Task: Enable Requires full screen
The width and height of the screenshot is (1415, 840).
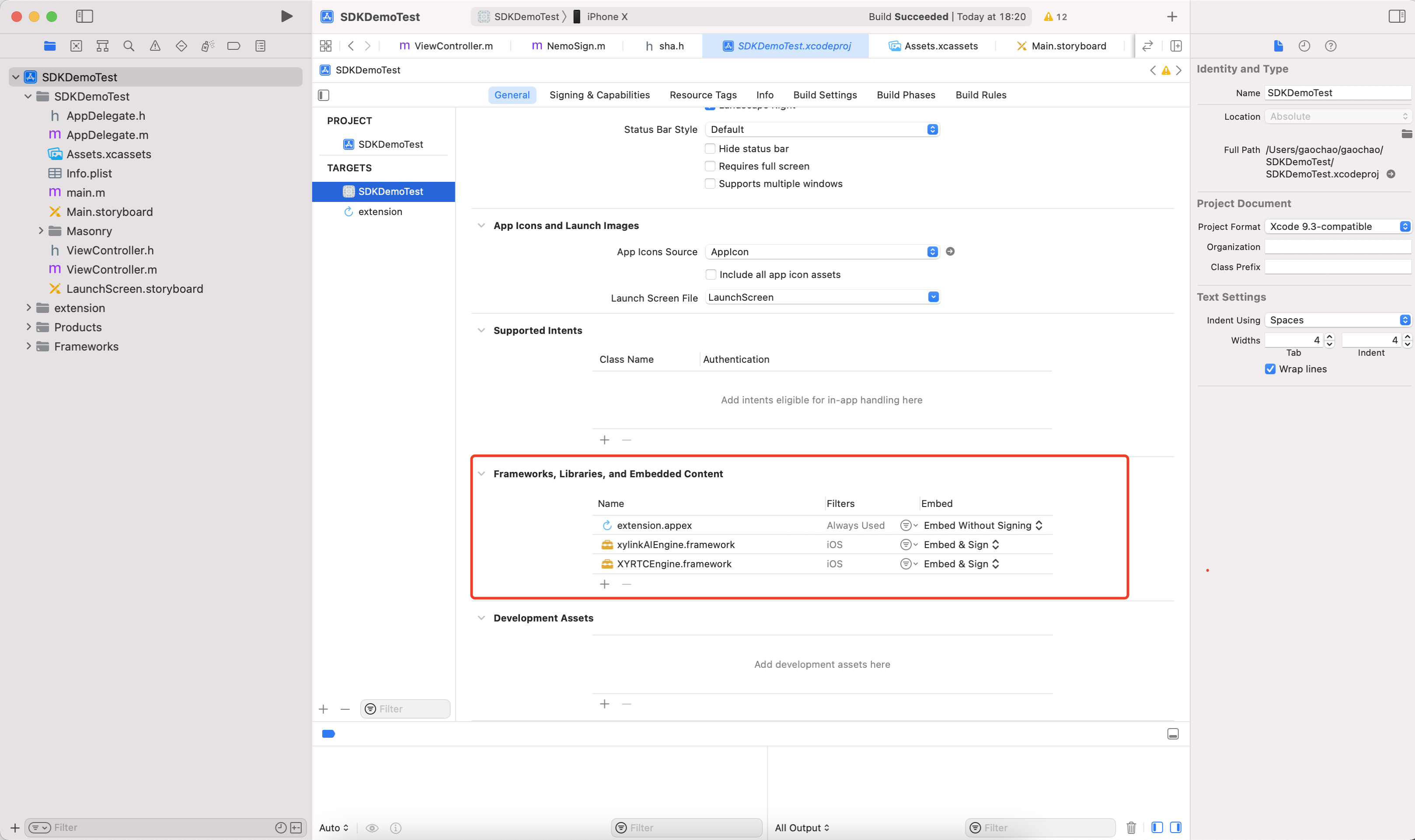Action: [710, 166]
